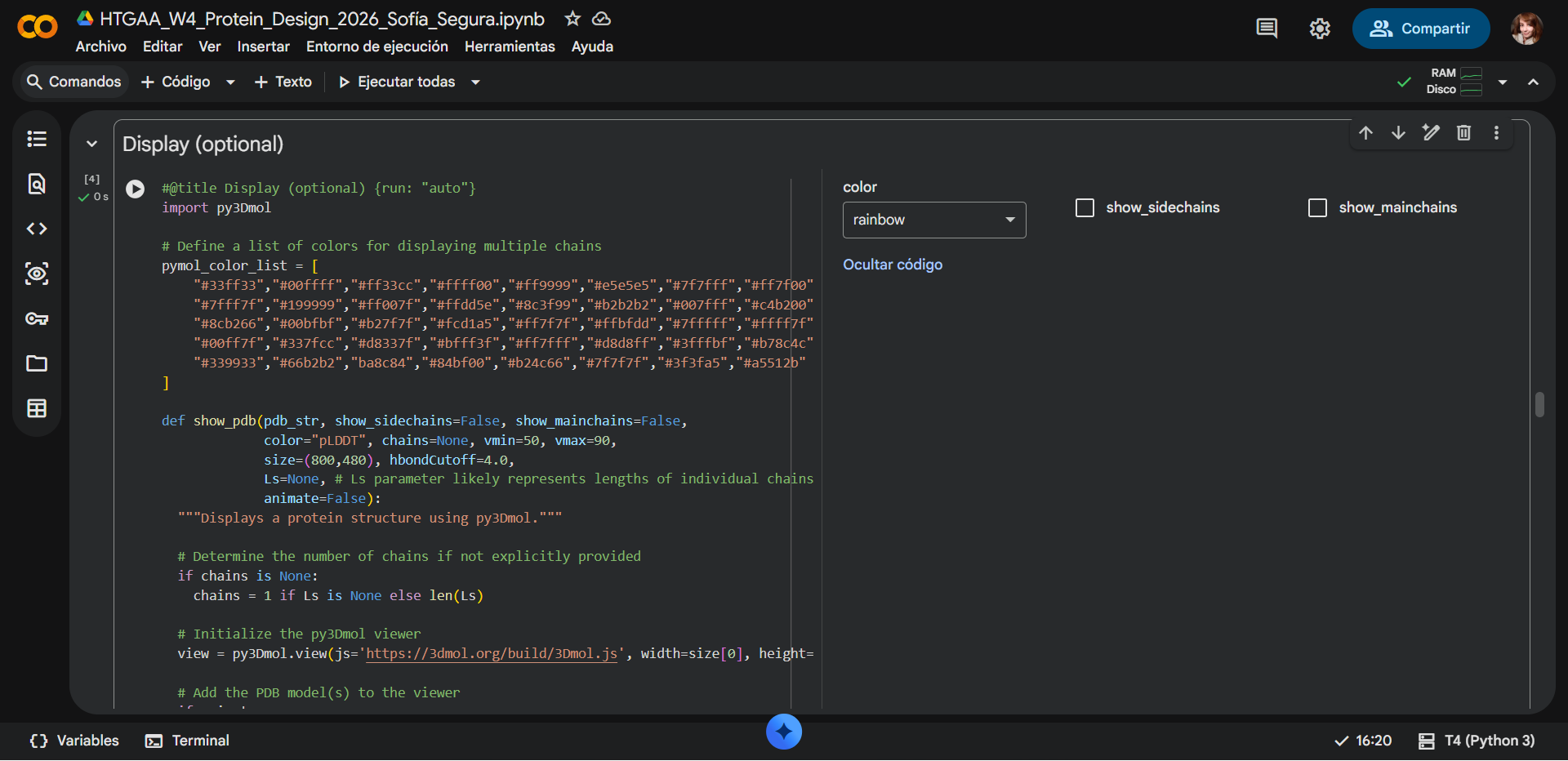The width and height of the screenshot is (1568, 761).
Task: Open the Secrets key icon
Action: (37, 318)
